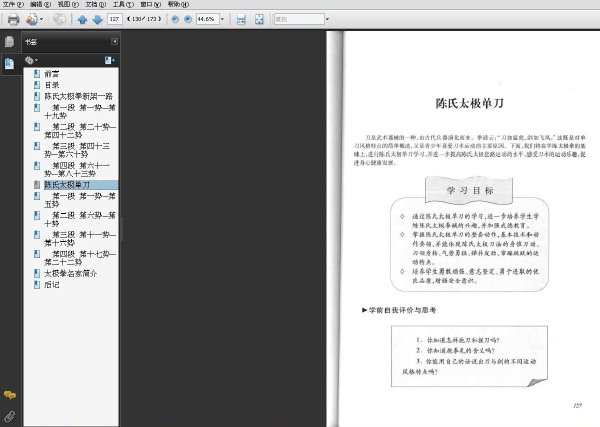This screenshot has width=600, height=427.
Task: Select the 太极拳名家简介 bookmark
Action: click(x=71, y=273)
